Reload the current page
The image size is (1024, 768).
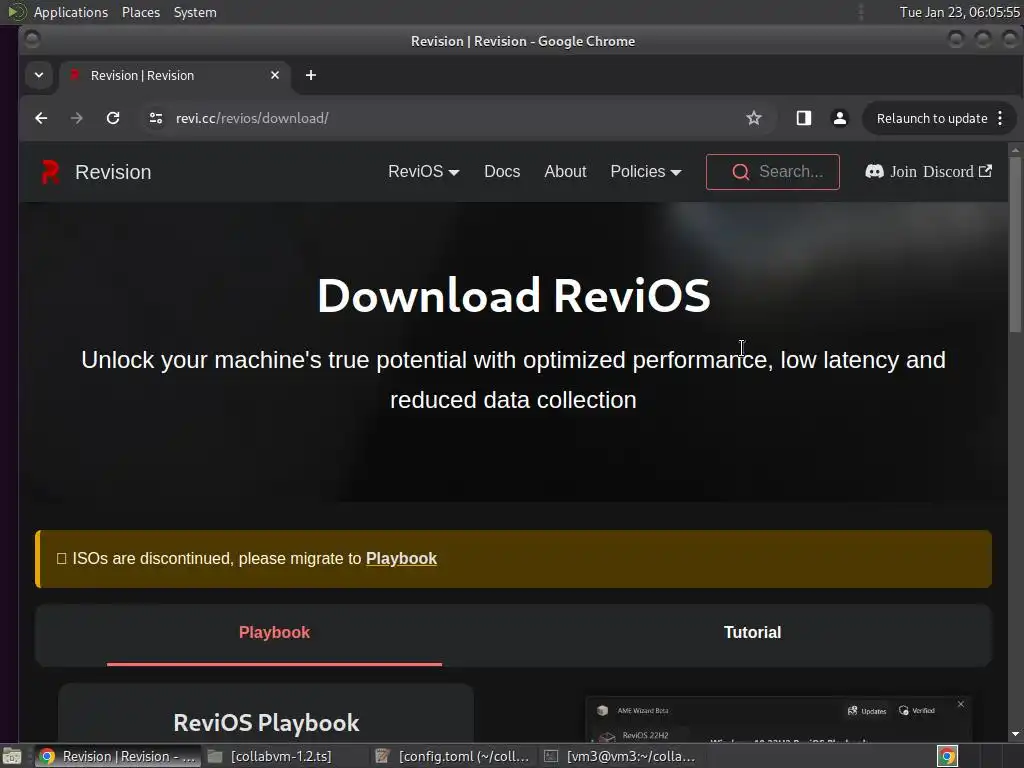(x=113, y=118)
